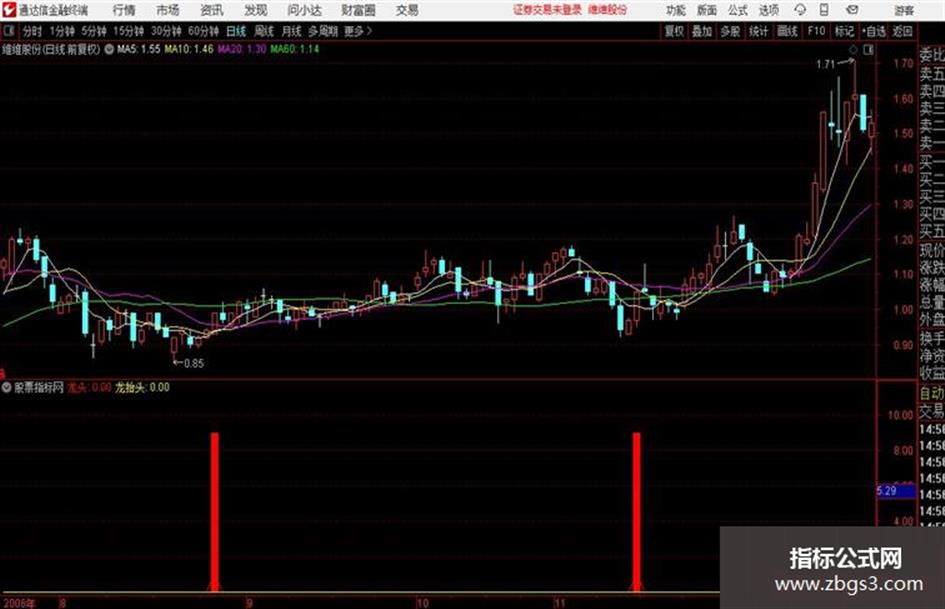Screen dimensions: 945x609
Task: Switch to the 60分钟 period tab
Action: pos(204,31)
